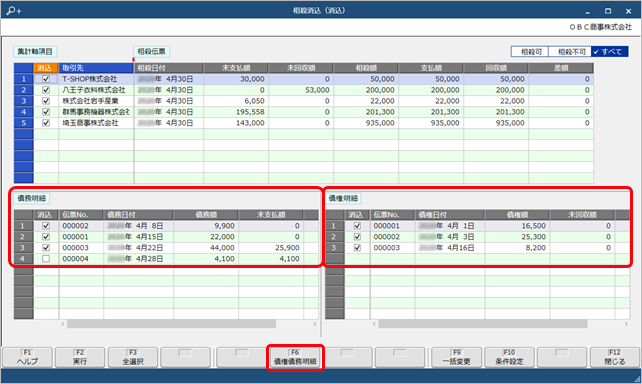Click the 債務明細 horizontal scrollbar

[x=171, y=324]
